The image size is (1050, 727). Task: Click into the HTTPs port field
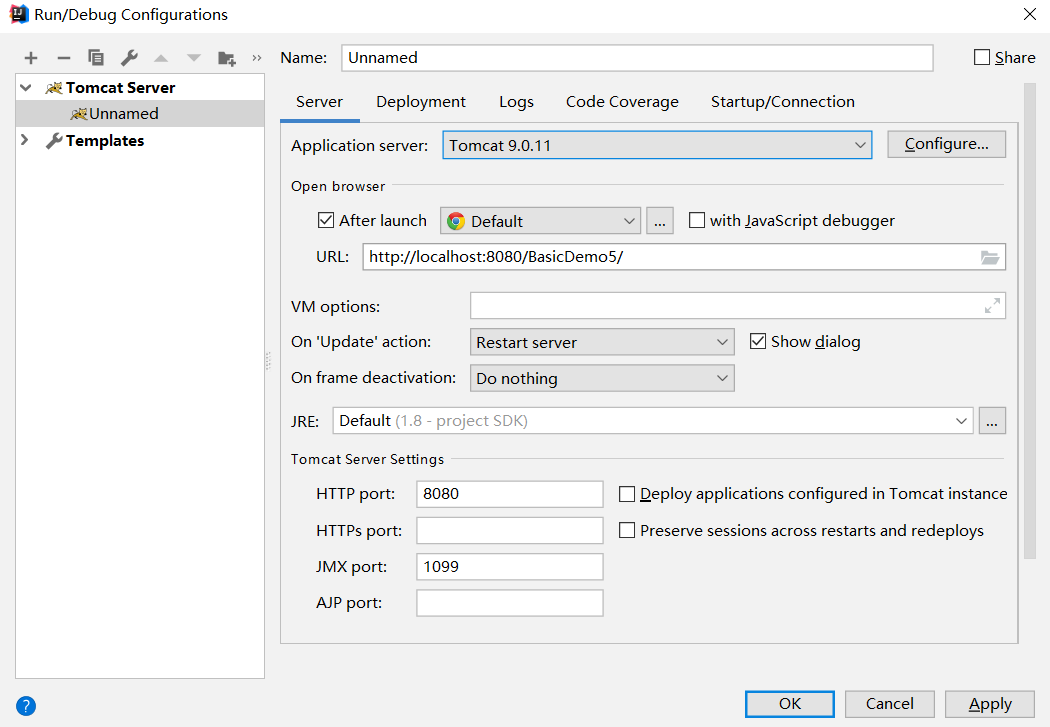509,531
